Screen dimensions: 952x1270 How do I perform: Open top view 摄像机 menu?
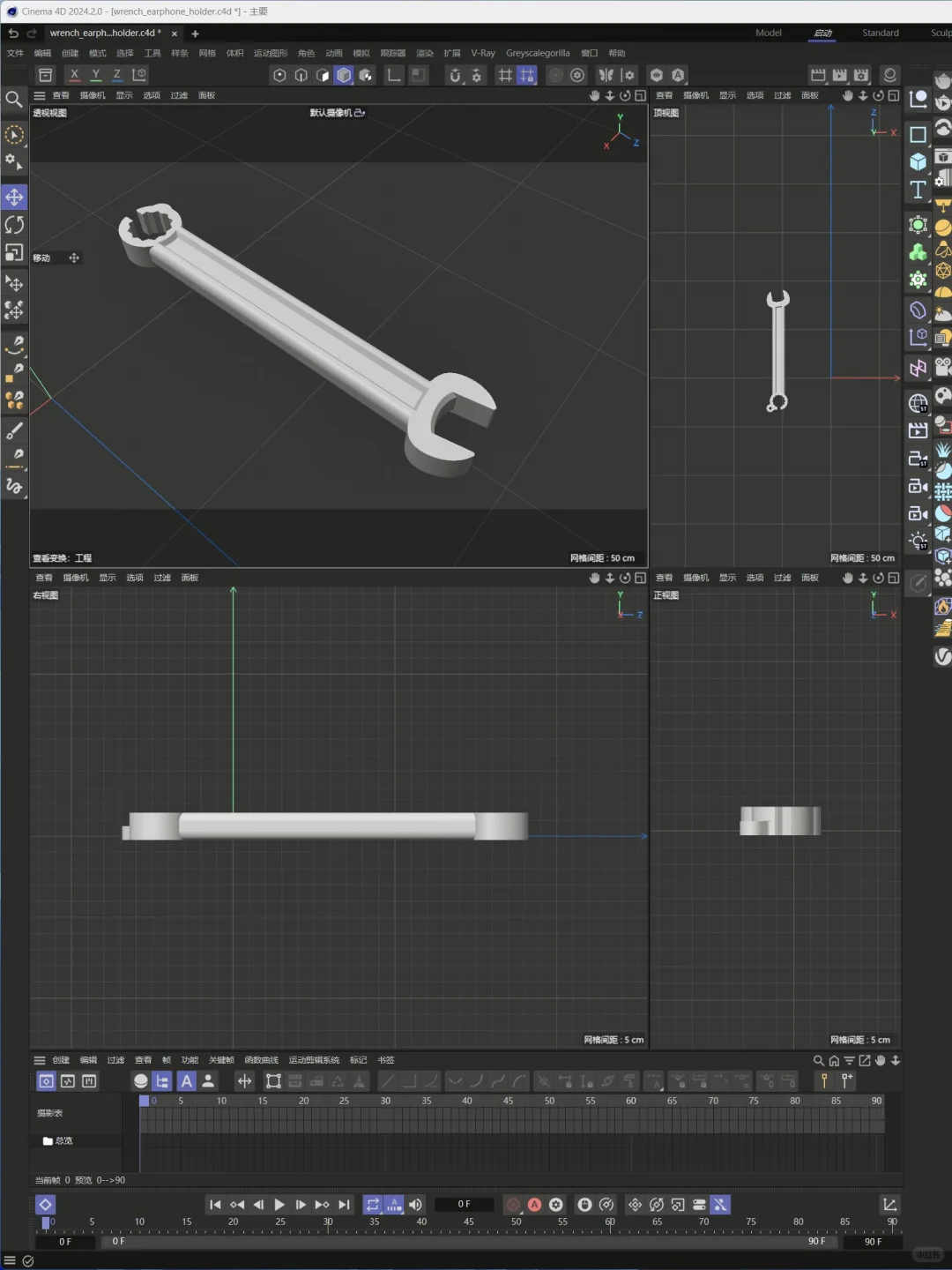pos(695,95)
